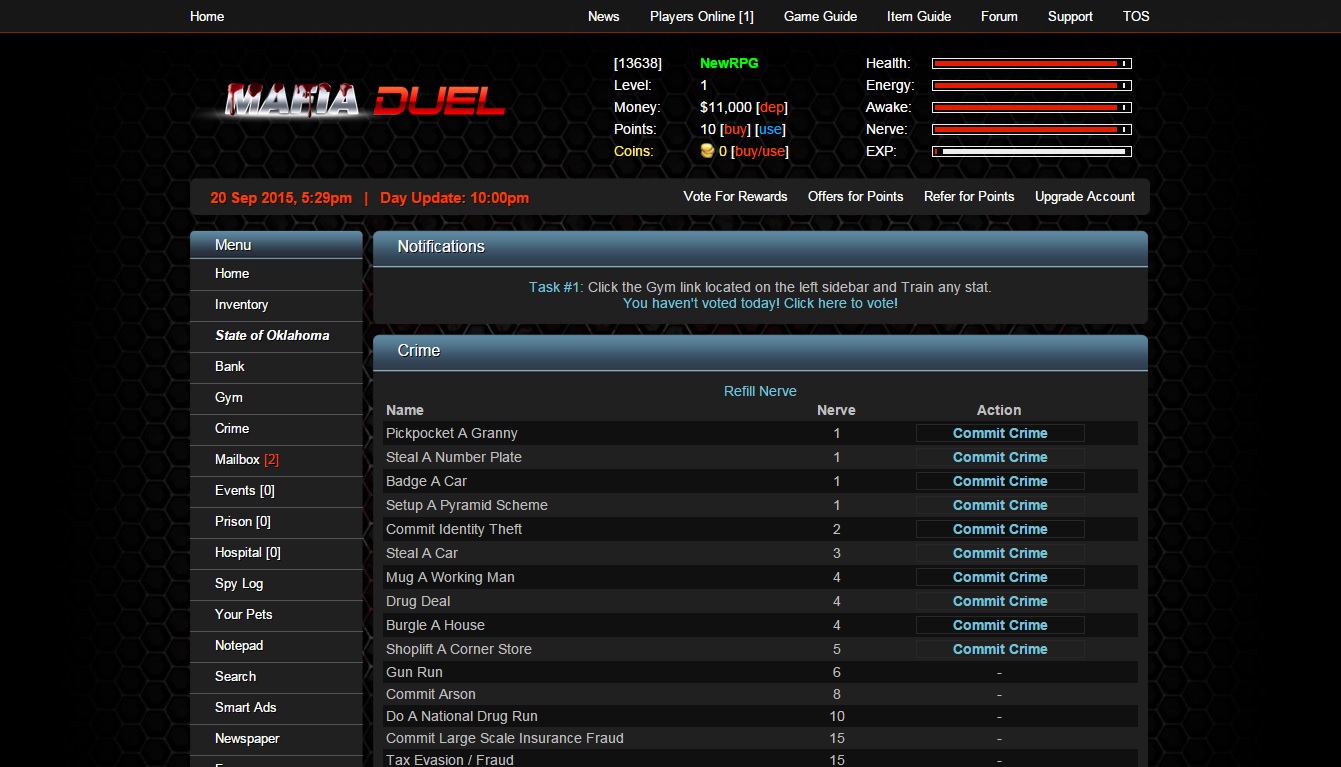Commit crime for Burgle A House
The width and height of the screenshot is (1341, 767).
1000,625
